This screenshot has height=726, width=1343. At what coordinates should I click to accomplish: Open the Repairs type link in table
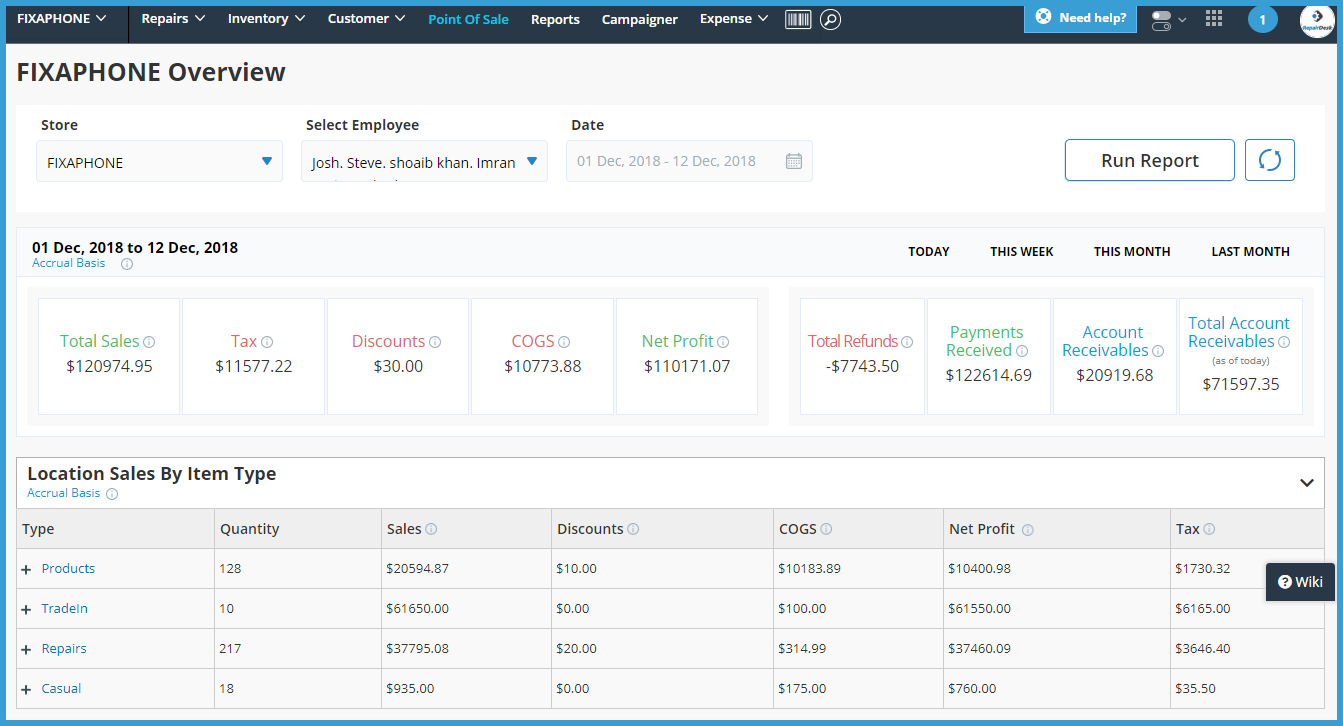[x=64, y=649]
